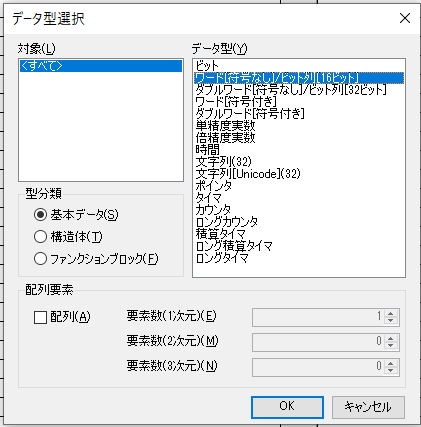Pick ダブルワード[符号なし]/ビット列[32ビット] entry
Image resolution: width=421 pixels, height=427 pixels.
pos(299,90)
